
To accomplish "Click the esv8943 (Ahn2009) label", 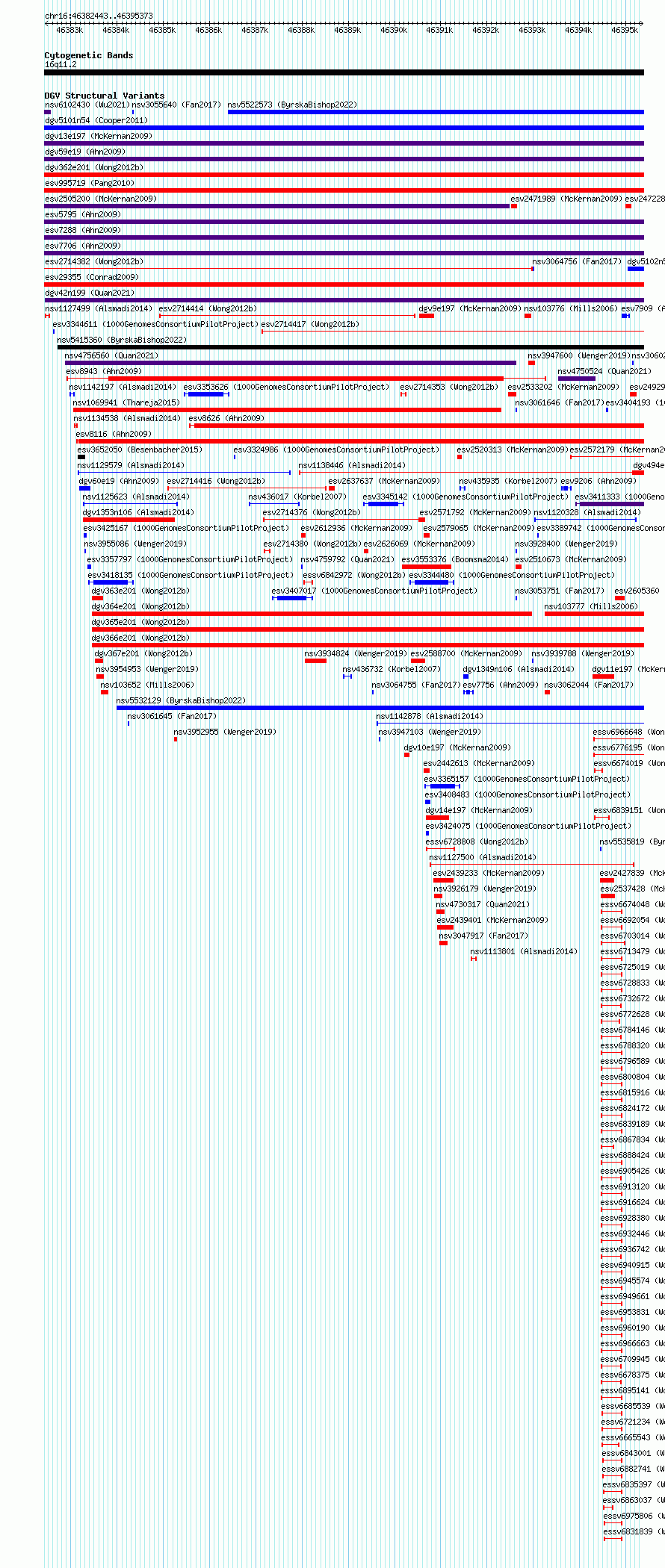I will tap(104, 371).
